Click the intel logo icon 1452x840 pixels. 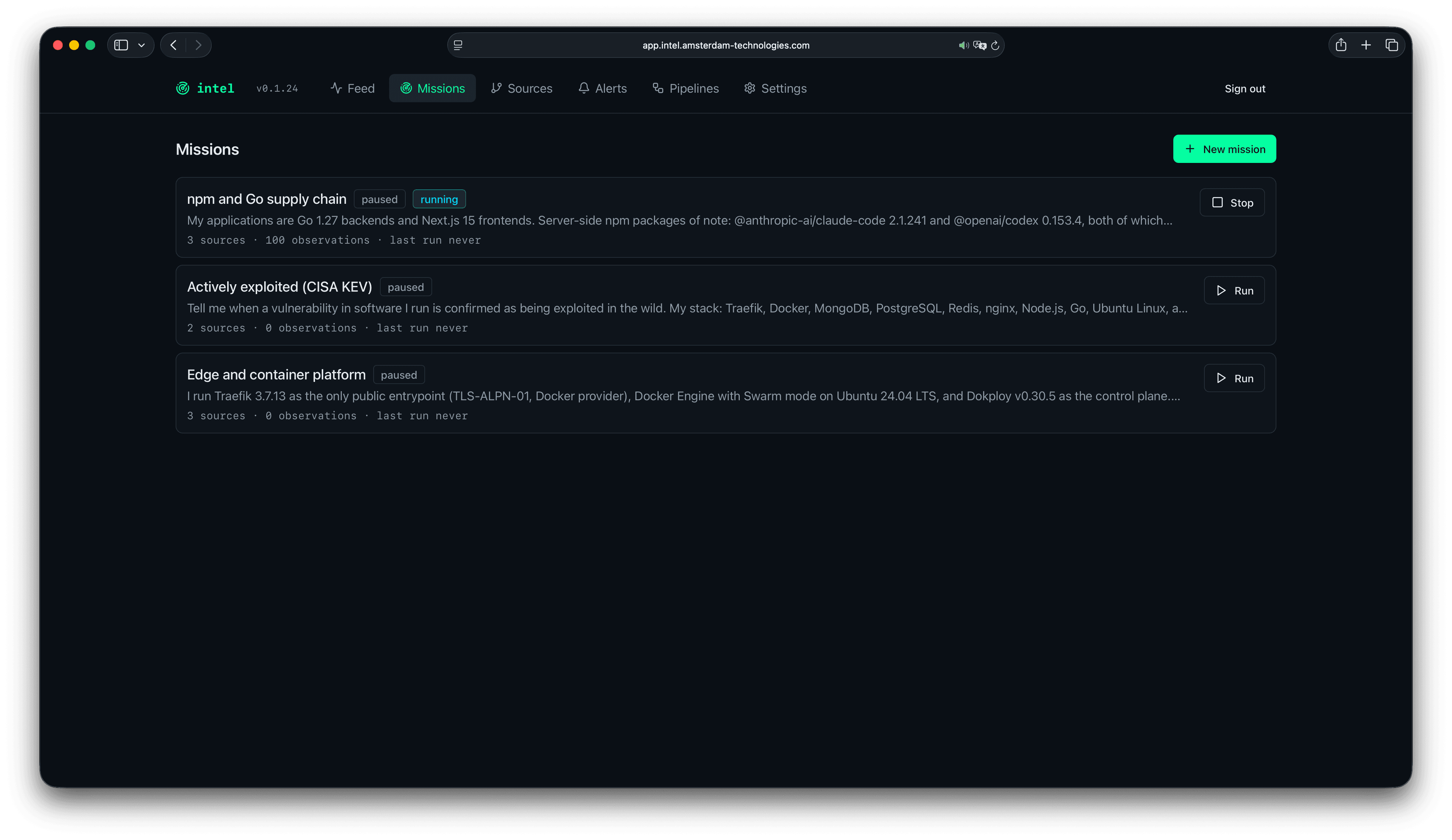coord(183,88)
